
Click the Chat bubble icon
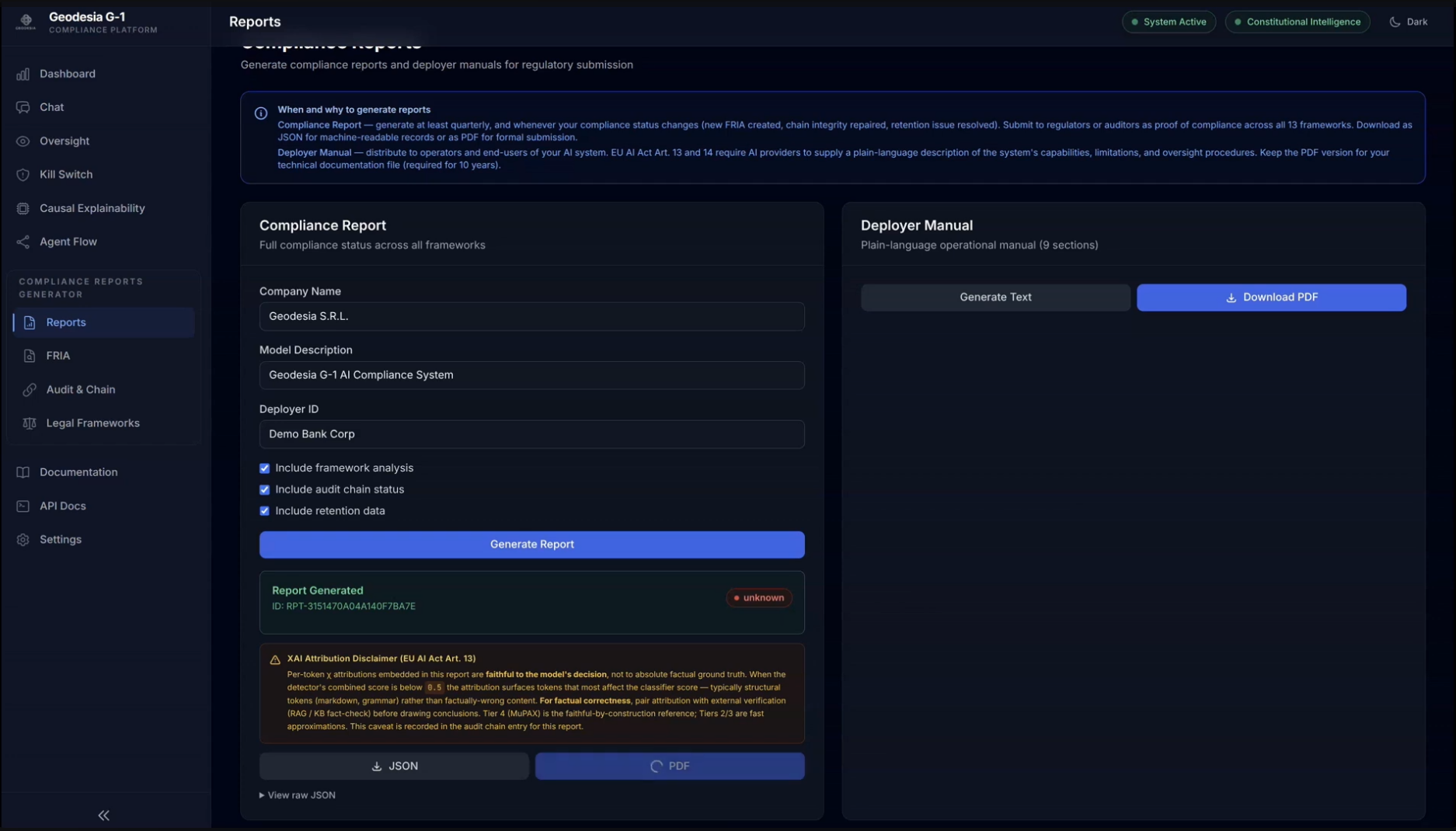pos(23,107)
